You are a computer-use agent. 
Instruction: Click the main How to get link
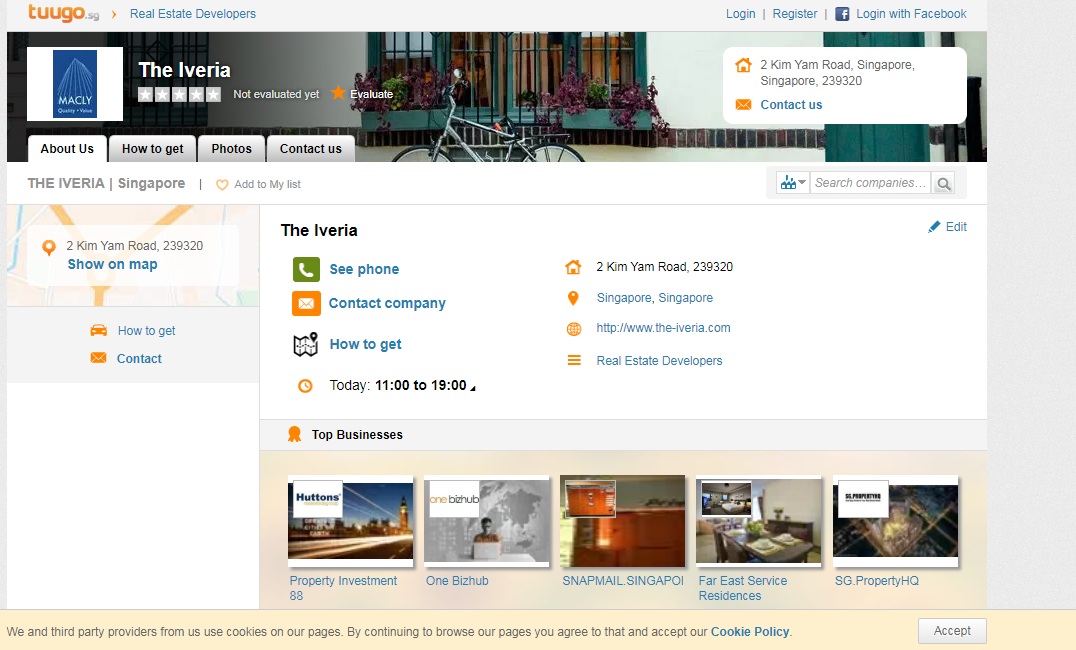click(x=366, y=344)
